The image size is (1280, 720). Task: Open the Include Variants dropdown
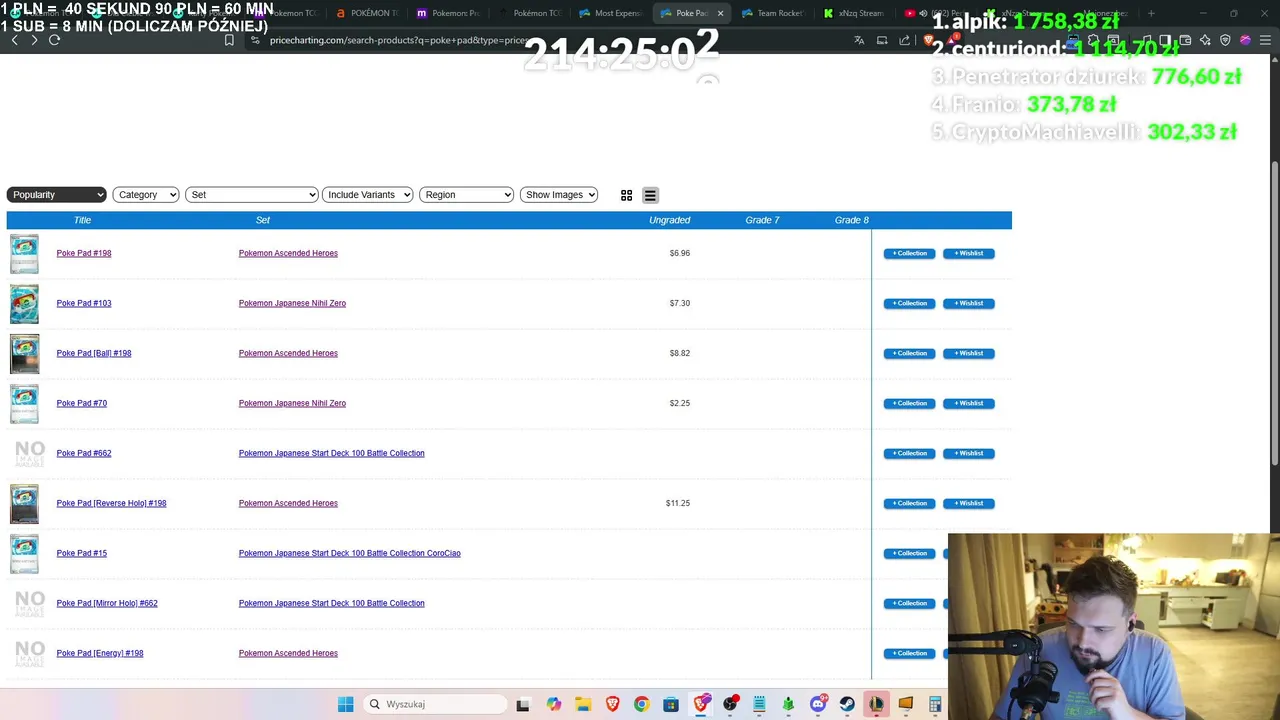368,195
